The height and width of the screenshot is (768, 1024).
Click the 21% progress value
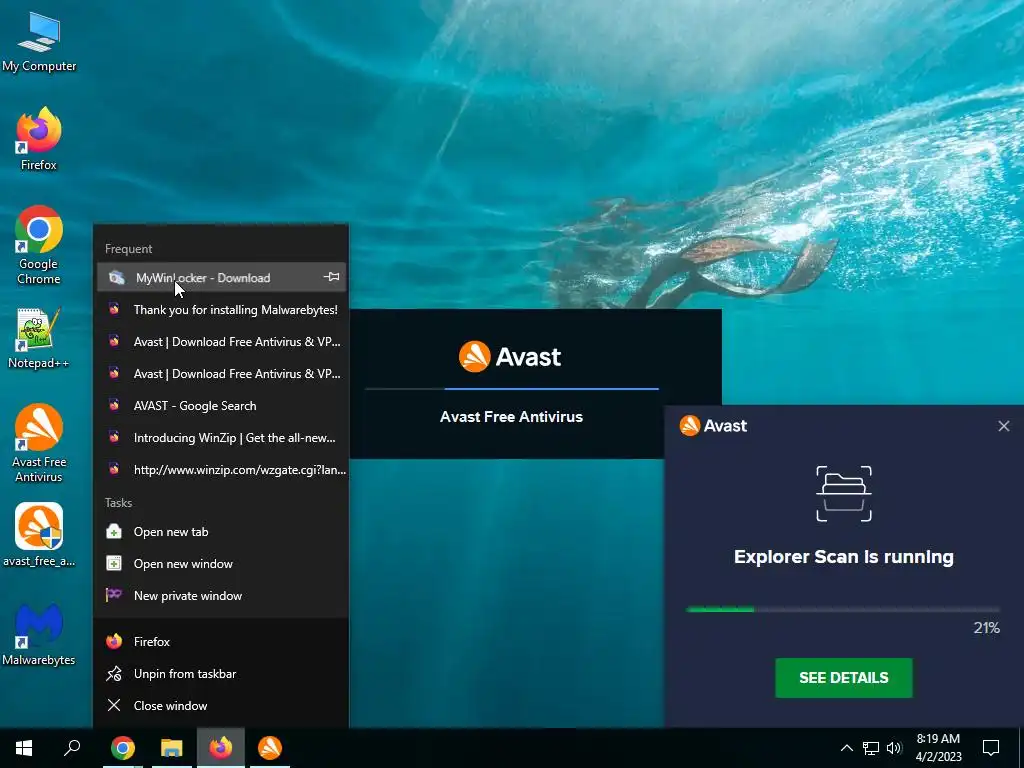click(x=986, y=628)
